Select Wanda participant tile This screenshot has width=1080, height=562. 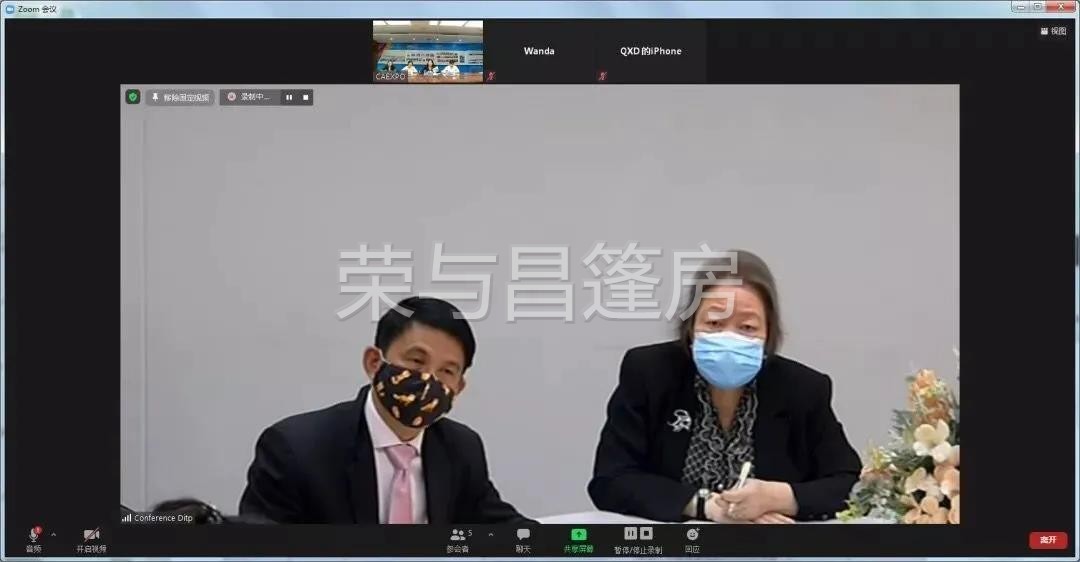coord(539,51)
